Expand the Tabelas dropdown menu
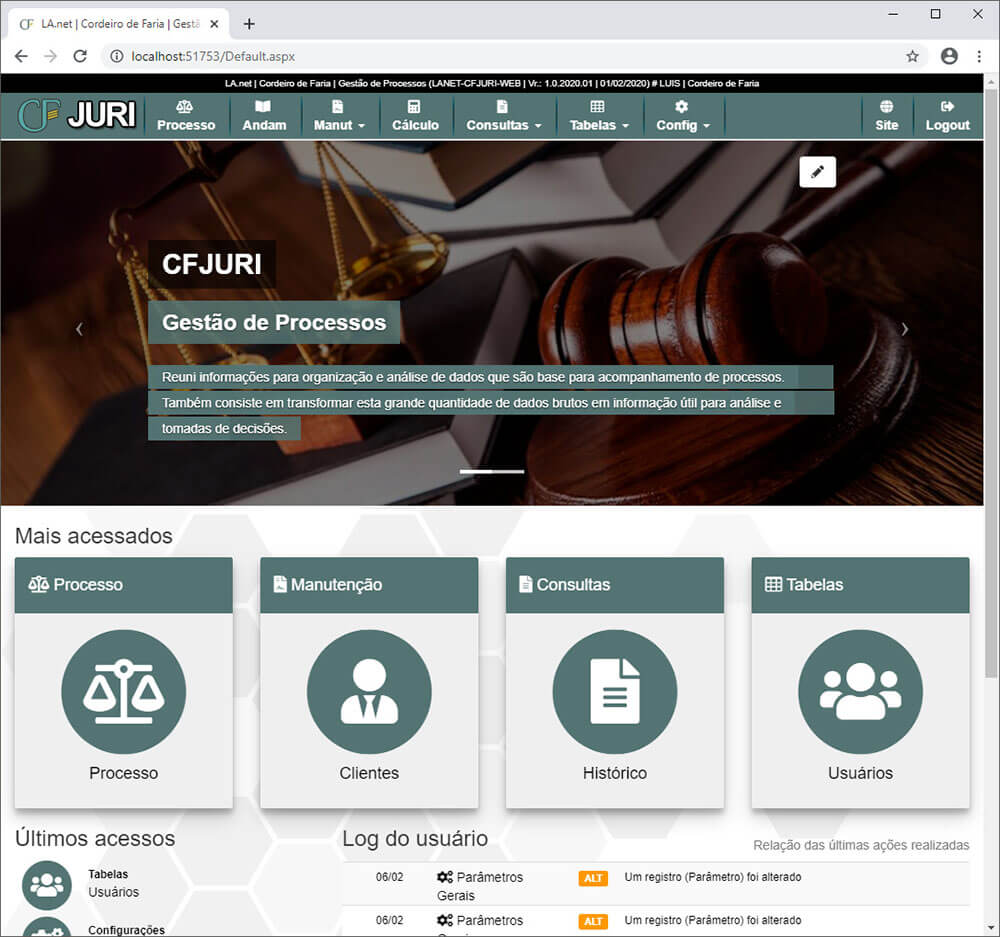This screenshot has width=1000, height=937. (x=599, y=116)
